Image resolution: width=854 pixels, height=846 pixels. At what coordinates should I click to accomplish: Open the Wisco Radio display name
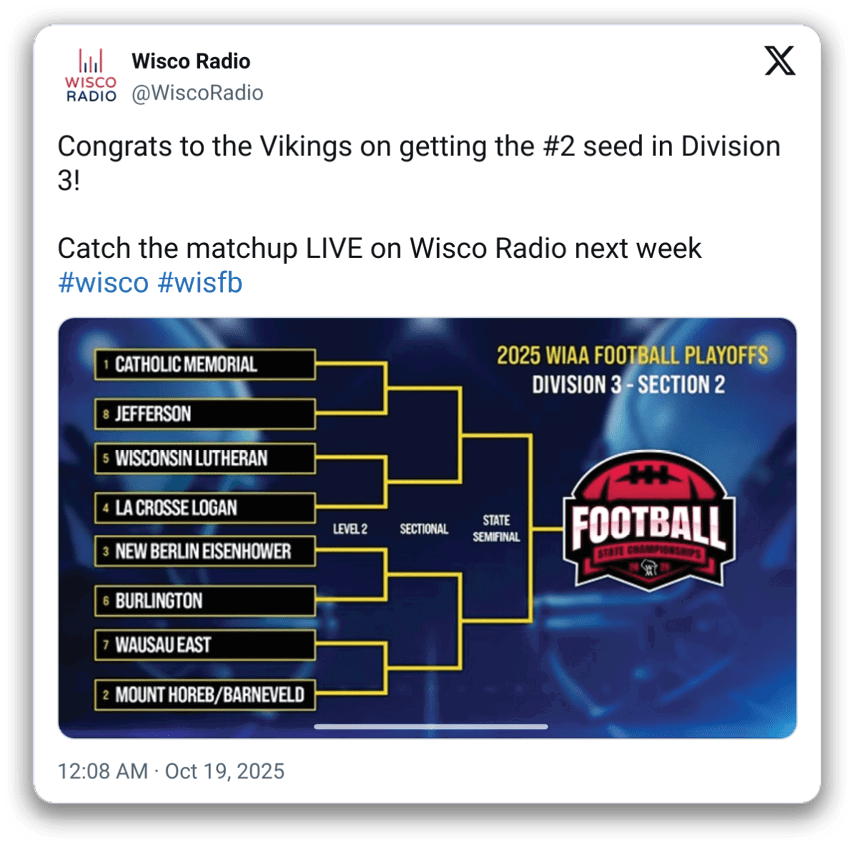191,61
